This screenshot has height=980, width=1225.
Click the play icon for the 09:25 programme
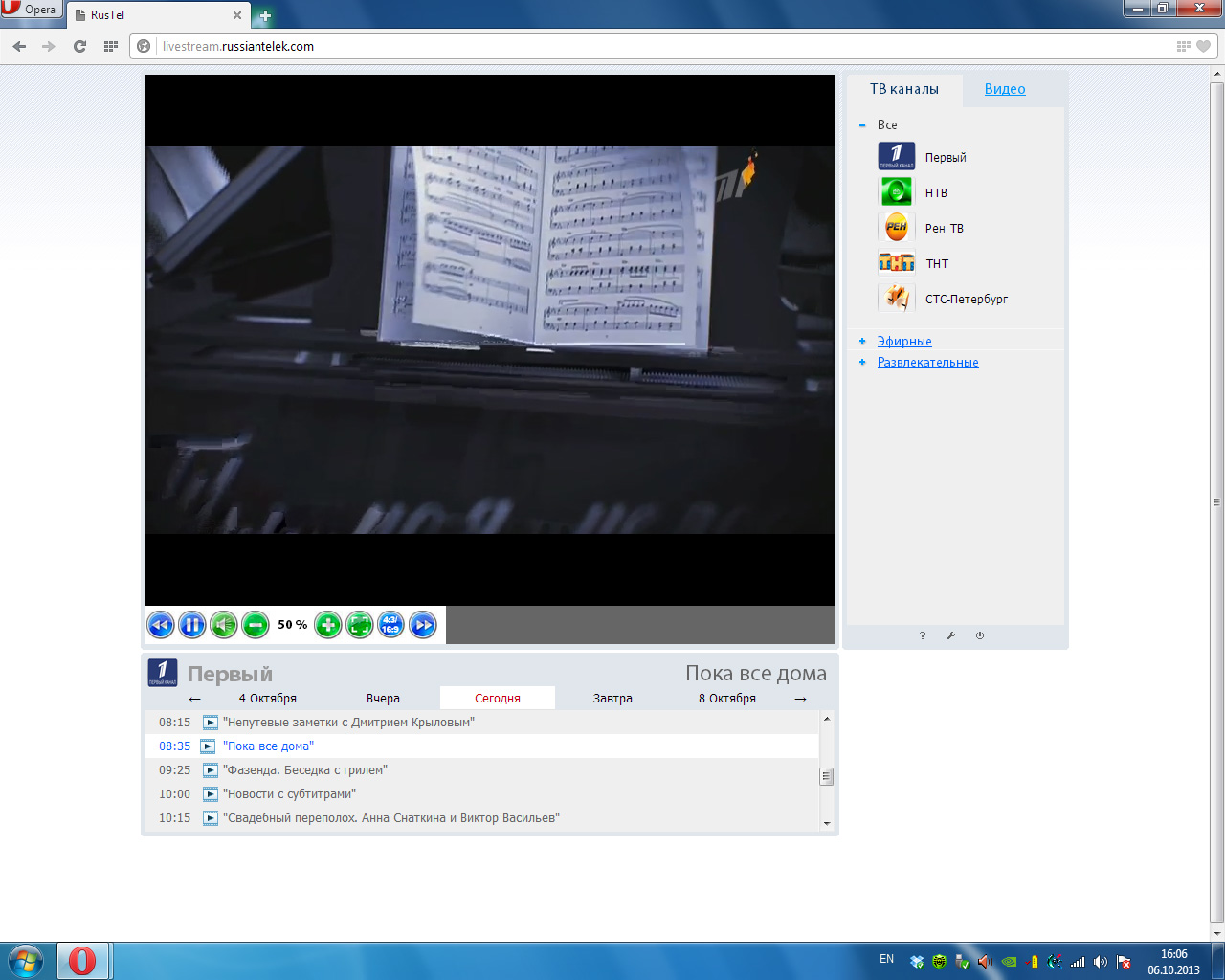click(x=211, y=770)
